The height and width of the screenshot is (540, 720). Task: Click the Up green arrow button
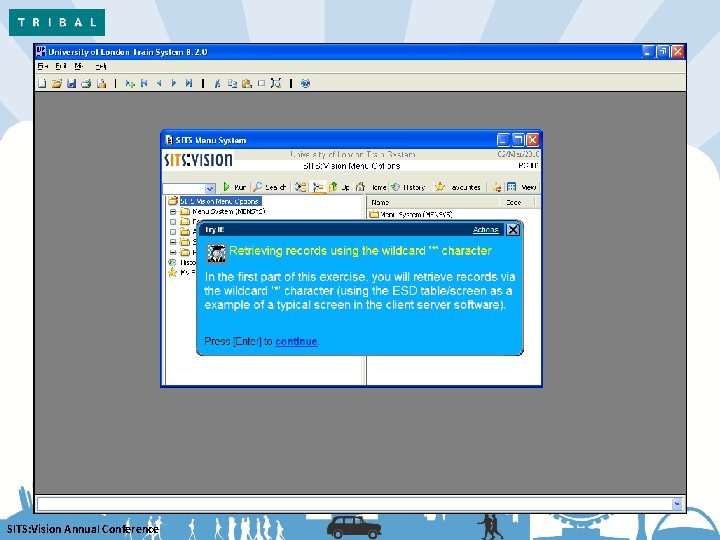pyautogui.click(x=340, y=187)
